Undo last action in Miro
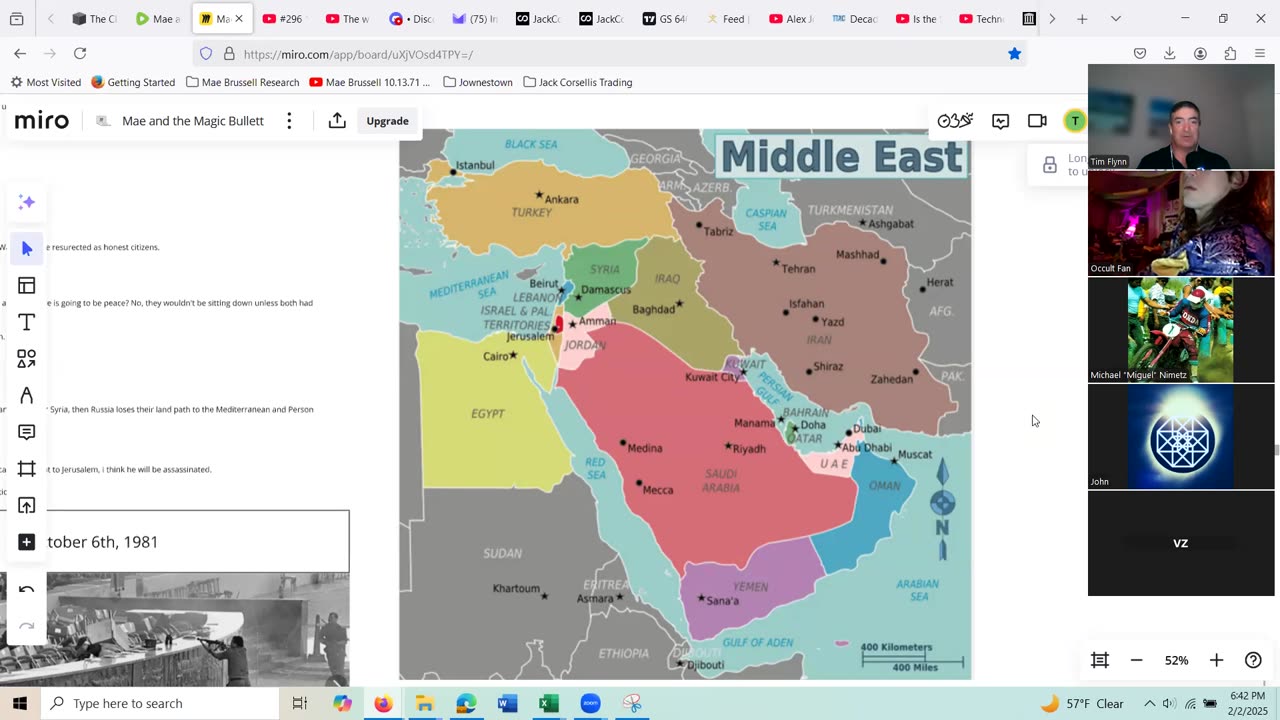 pyautogui.click(x=27, y=590)
